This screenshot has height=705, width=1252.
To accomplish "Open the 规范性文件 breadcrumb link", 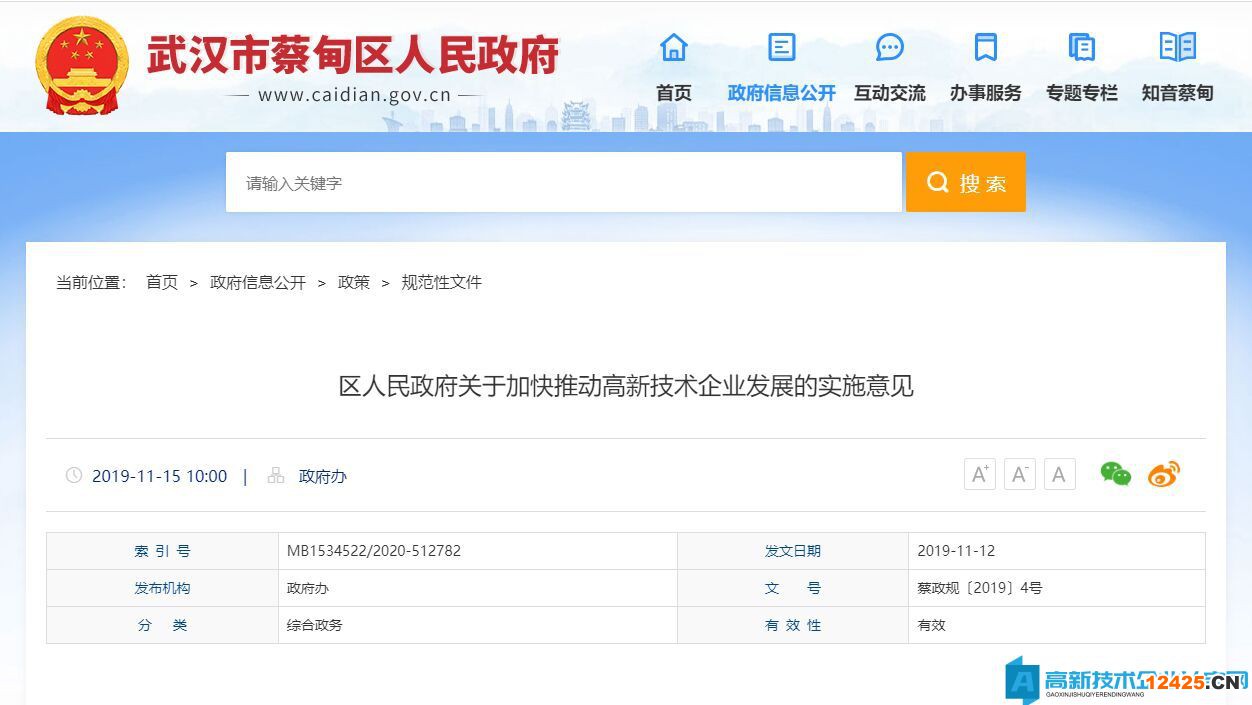I will [x=440, y=282].
